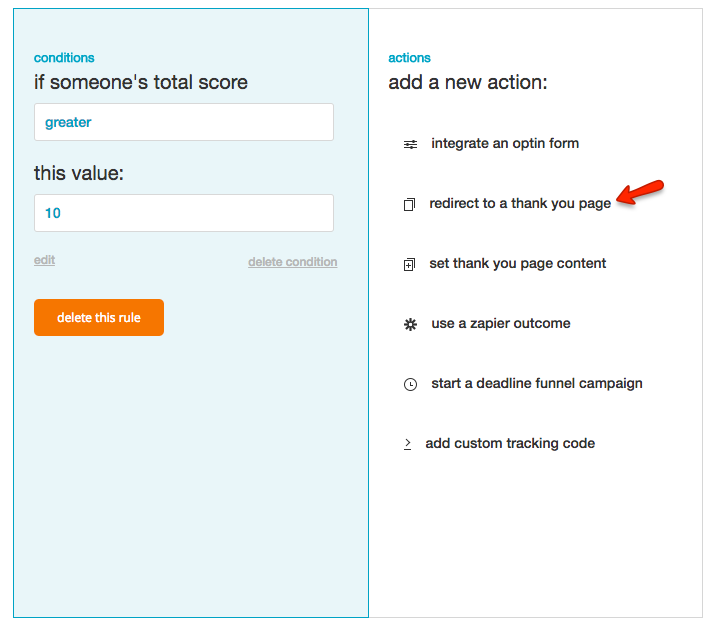Screen dimensions: 713x627
Task: Click the "add a new action:" heading
Action: [468, 82]
